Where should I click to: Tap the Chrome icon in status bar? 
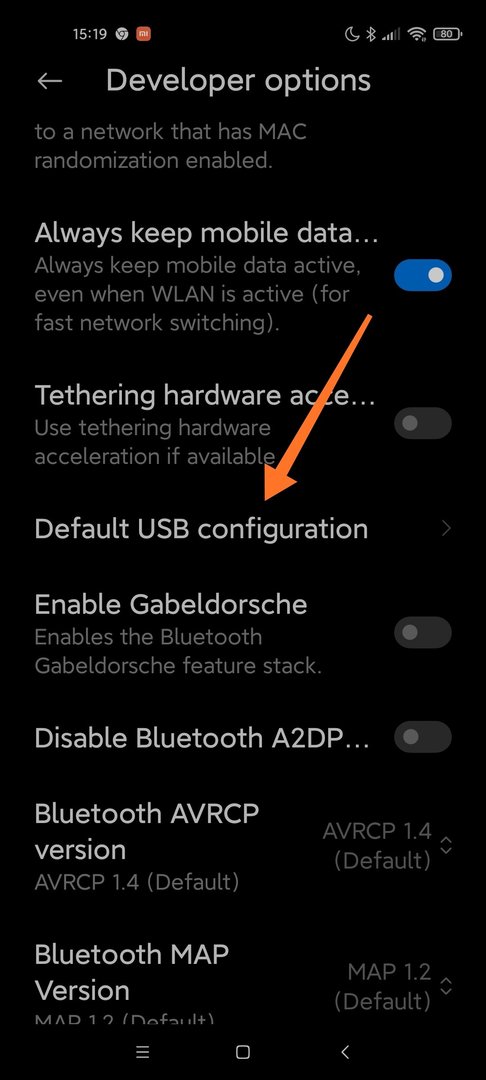click(x=121, y=34)
